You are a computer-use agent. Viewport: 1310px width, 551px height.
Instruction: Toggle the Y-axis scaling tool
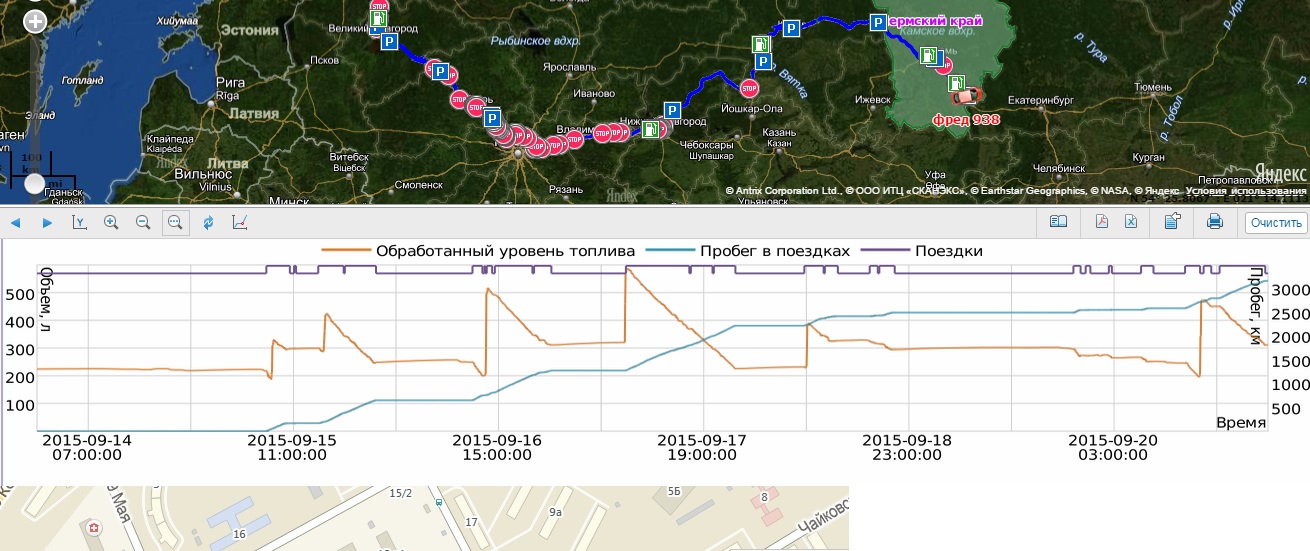(79, 222)
